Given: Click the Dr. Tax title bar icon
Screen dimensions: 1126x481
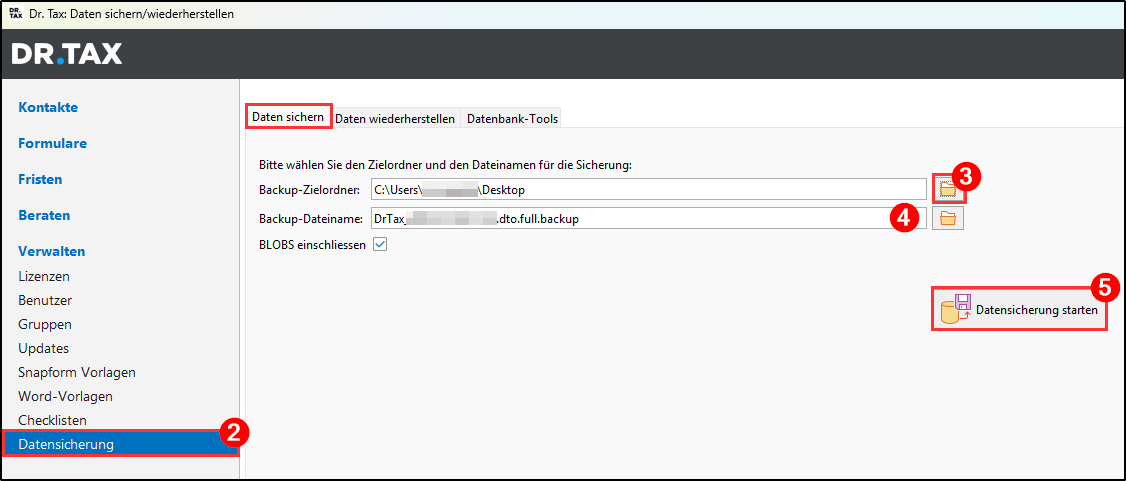Looking at the screenshot, I should (16, 14).
